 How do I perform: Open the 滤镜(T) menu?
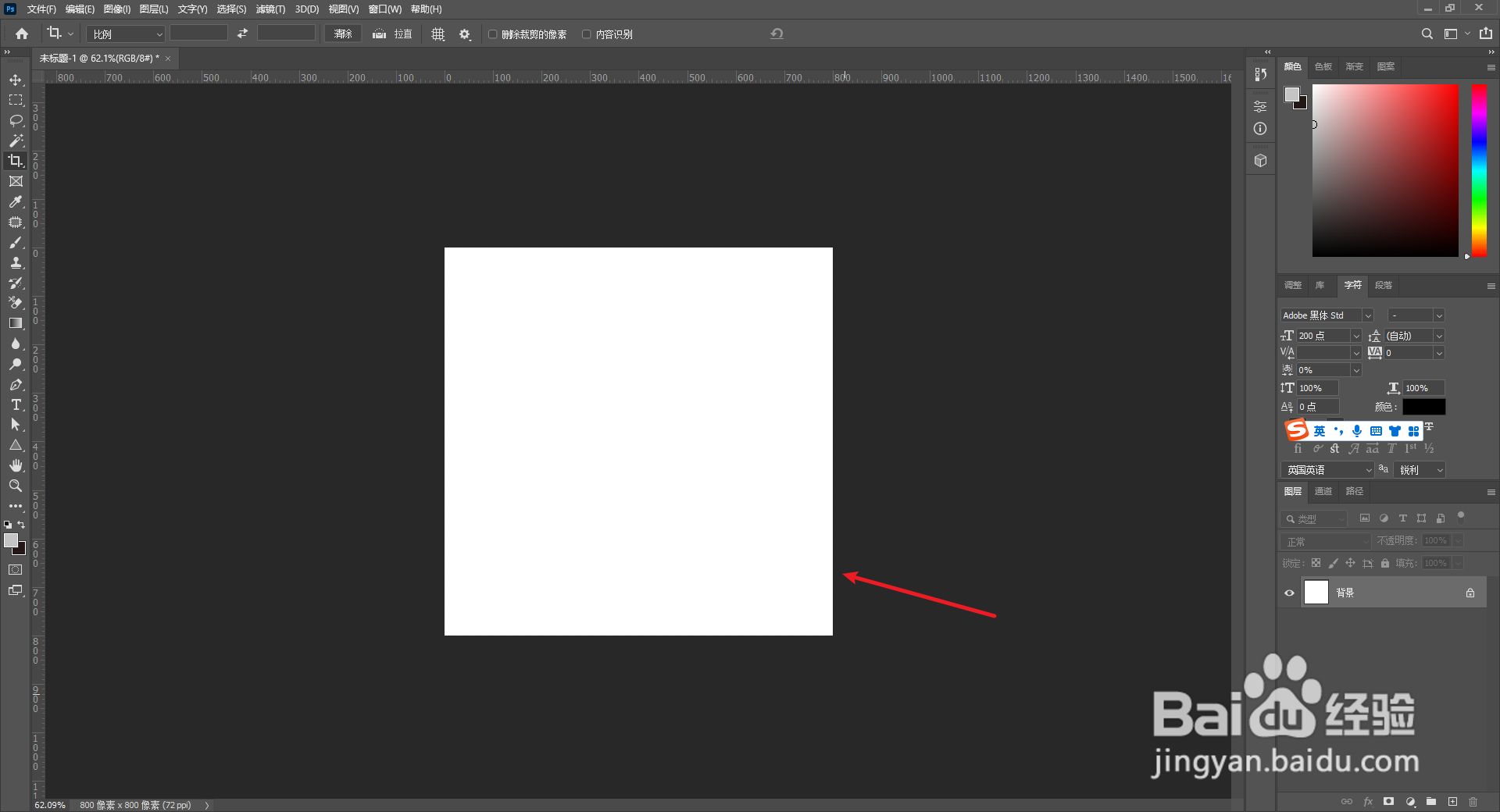point(270,9)
